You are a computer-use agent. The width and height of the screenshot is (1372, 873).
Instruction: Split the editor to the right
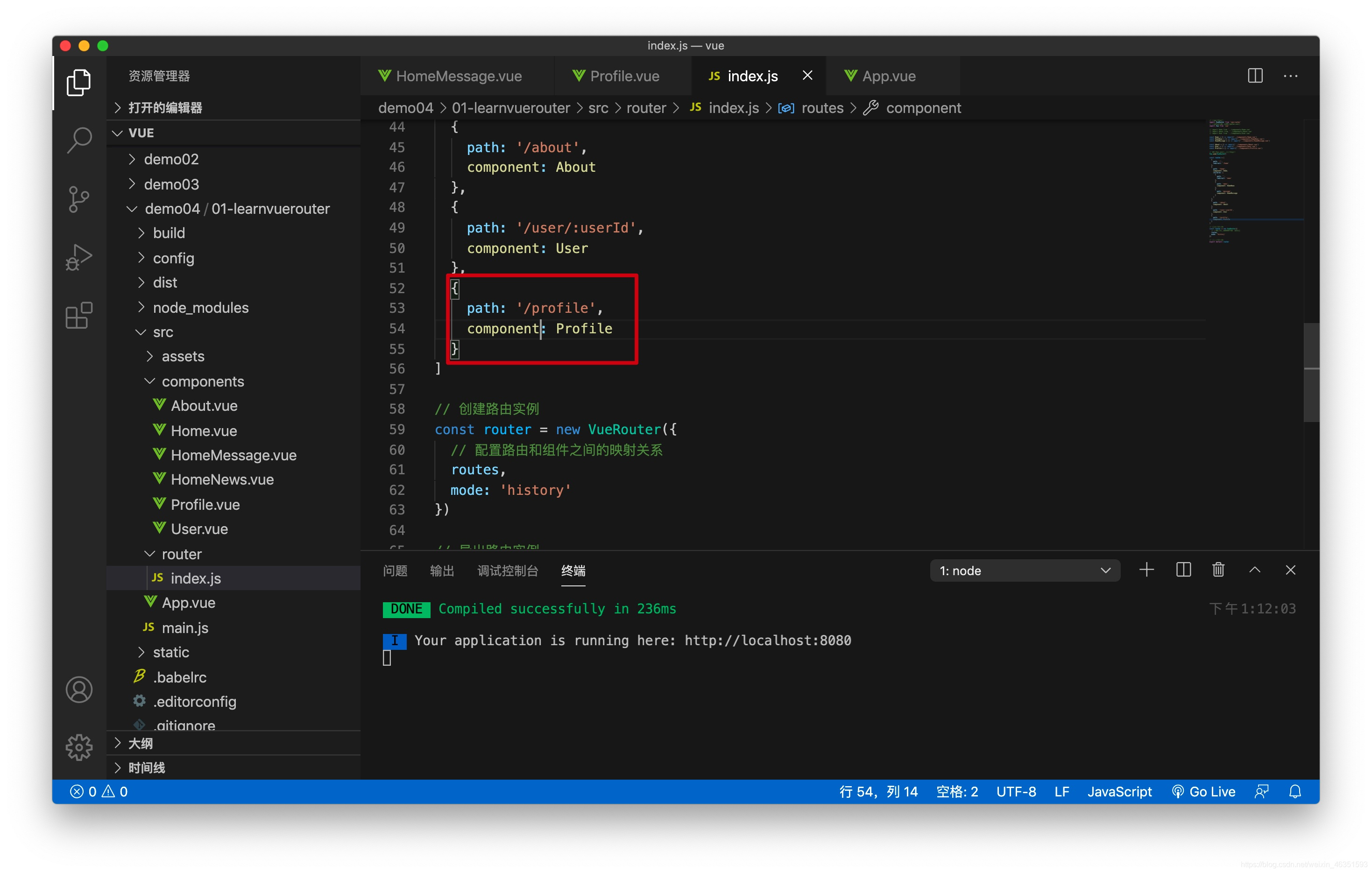[x=1255, y=76]
